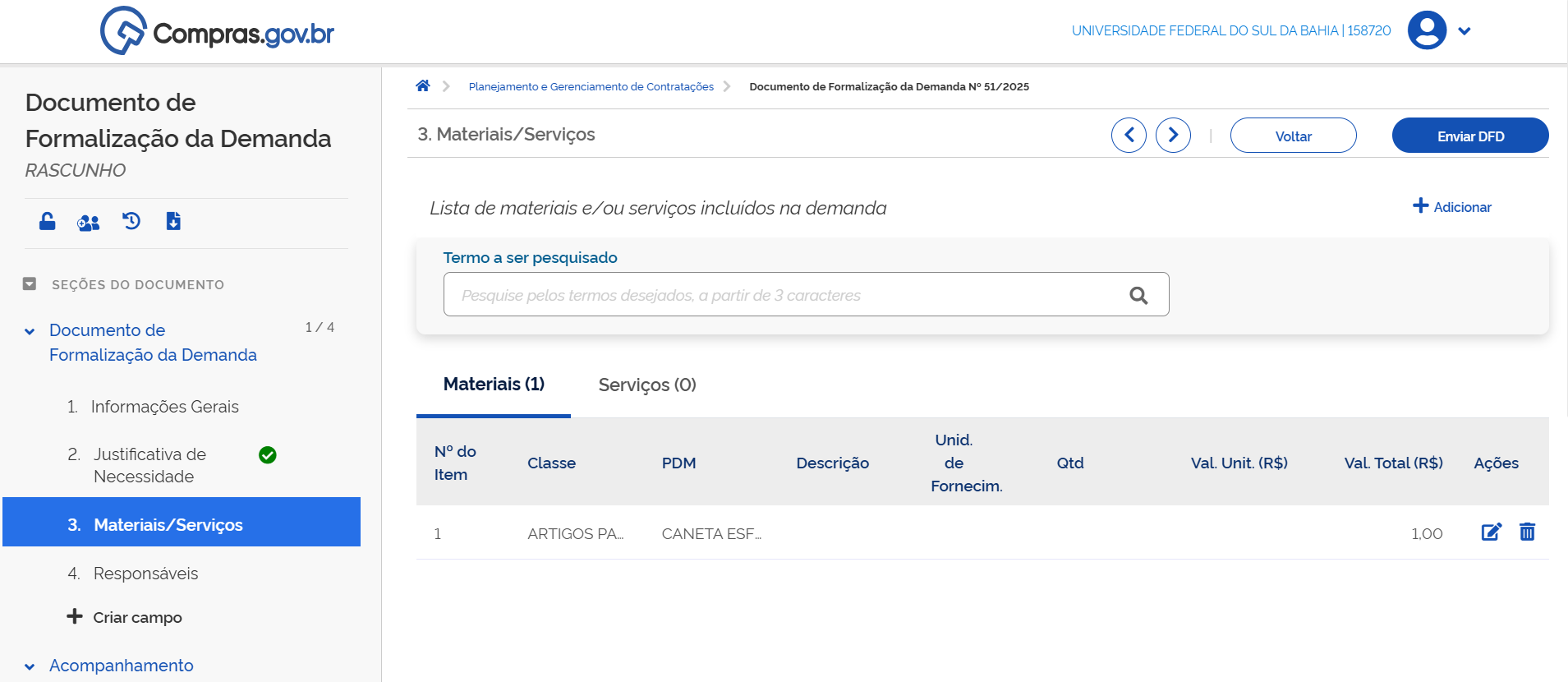Collapse Documento de Formalização da Demanda tree
Viewport: 1568px width, 682px height.
point(30,332)
